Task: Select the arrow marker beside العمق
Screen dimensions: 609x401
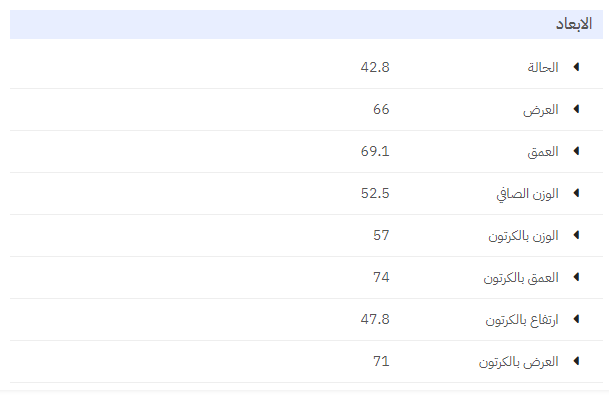Action: coord(576,152)
